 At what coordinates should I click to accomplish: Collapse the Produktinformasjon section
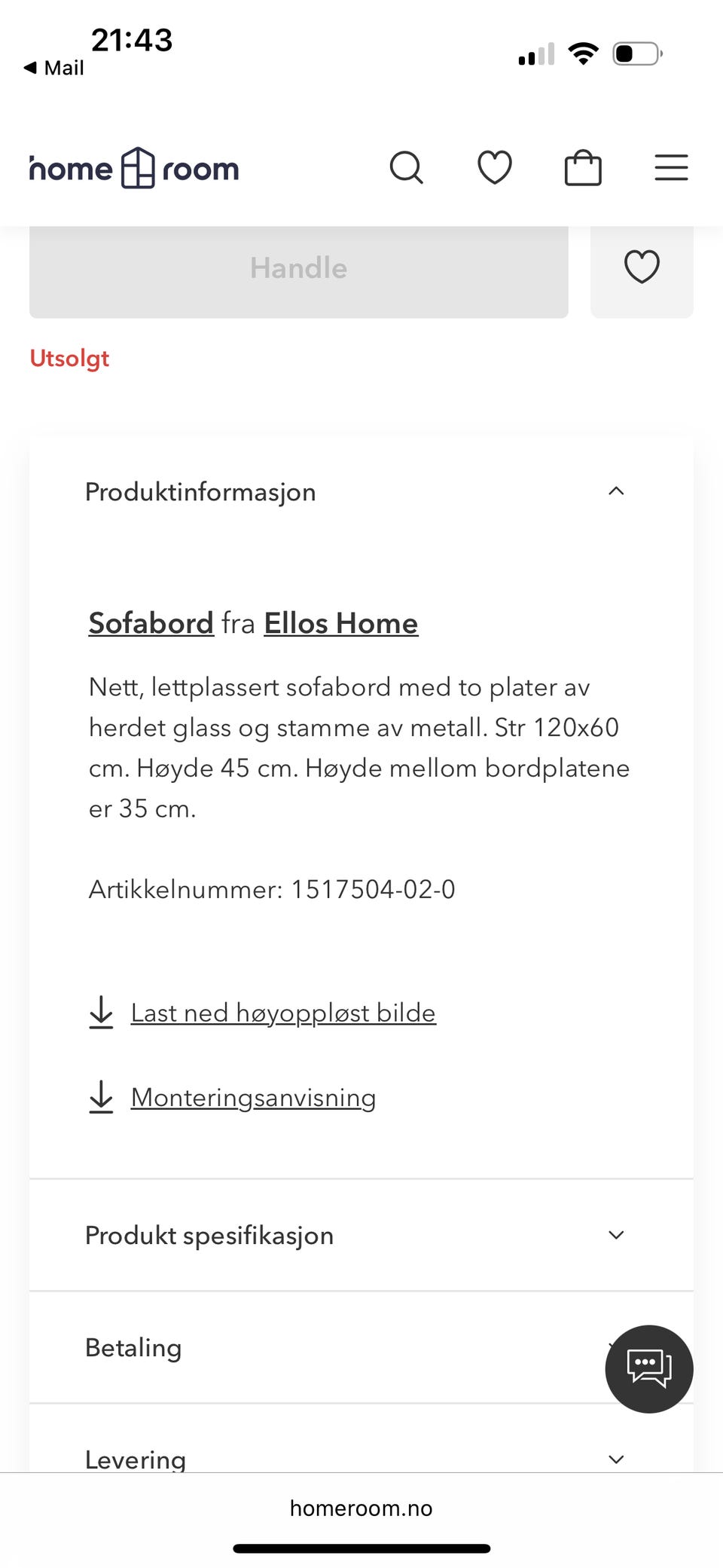tap(616, 491)
